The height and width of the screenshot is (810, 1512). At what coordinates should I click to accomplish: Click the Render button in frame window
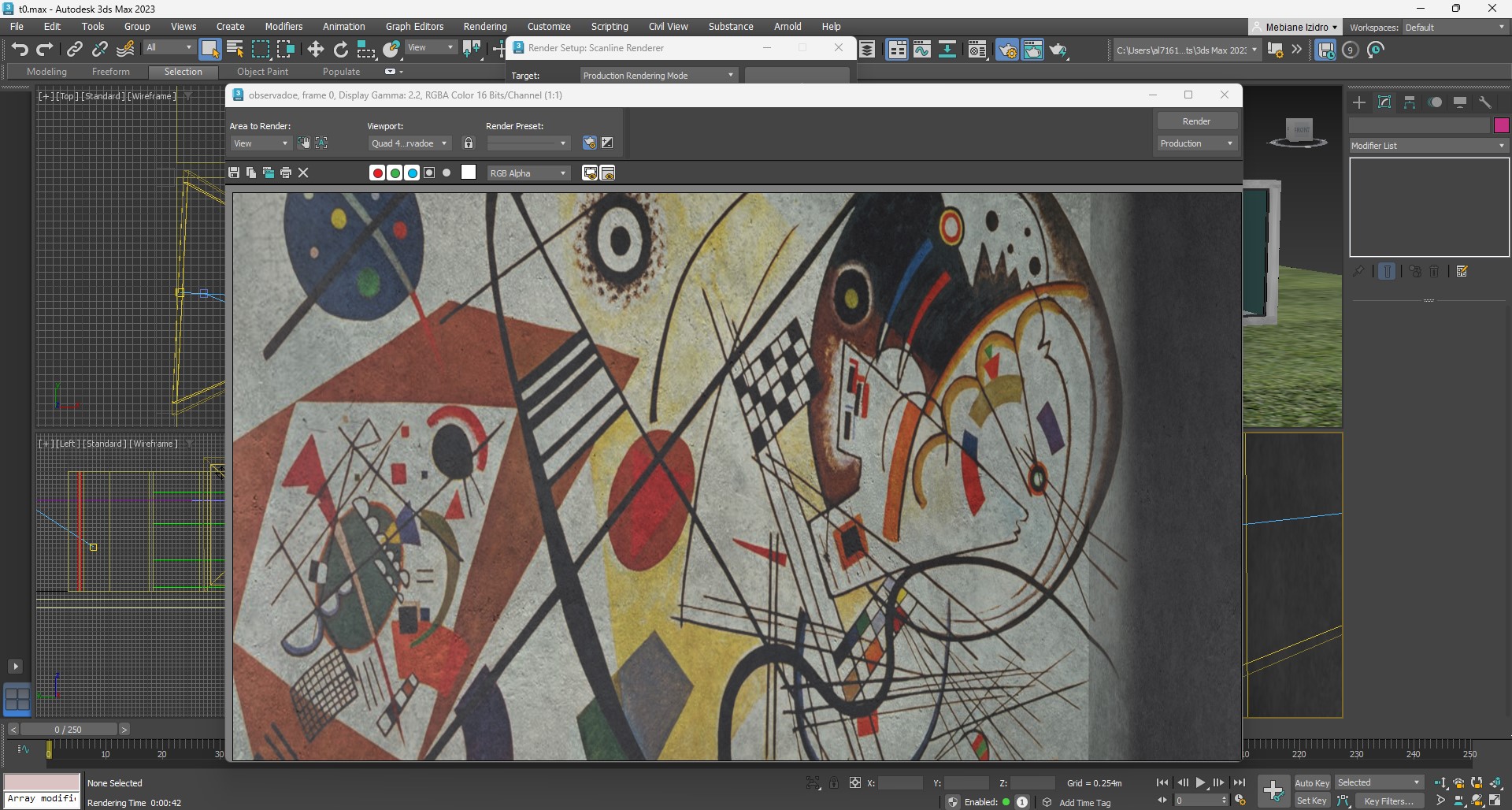pyautogui.click(x=1197, y=121)
